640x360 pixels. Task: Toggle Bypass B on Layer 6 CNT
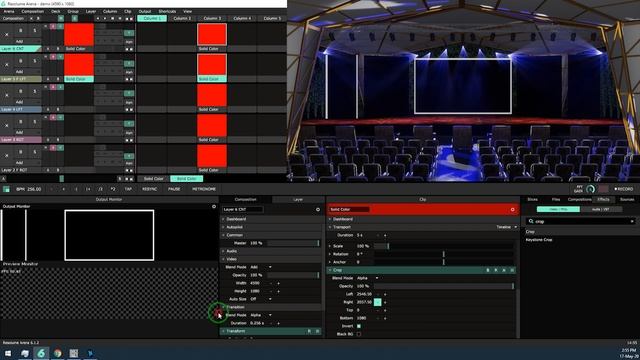[21, 31]
